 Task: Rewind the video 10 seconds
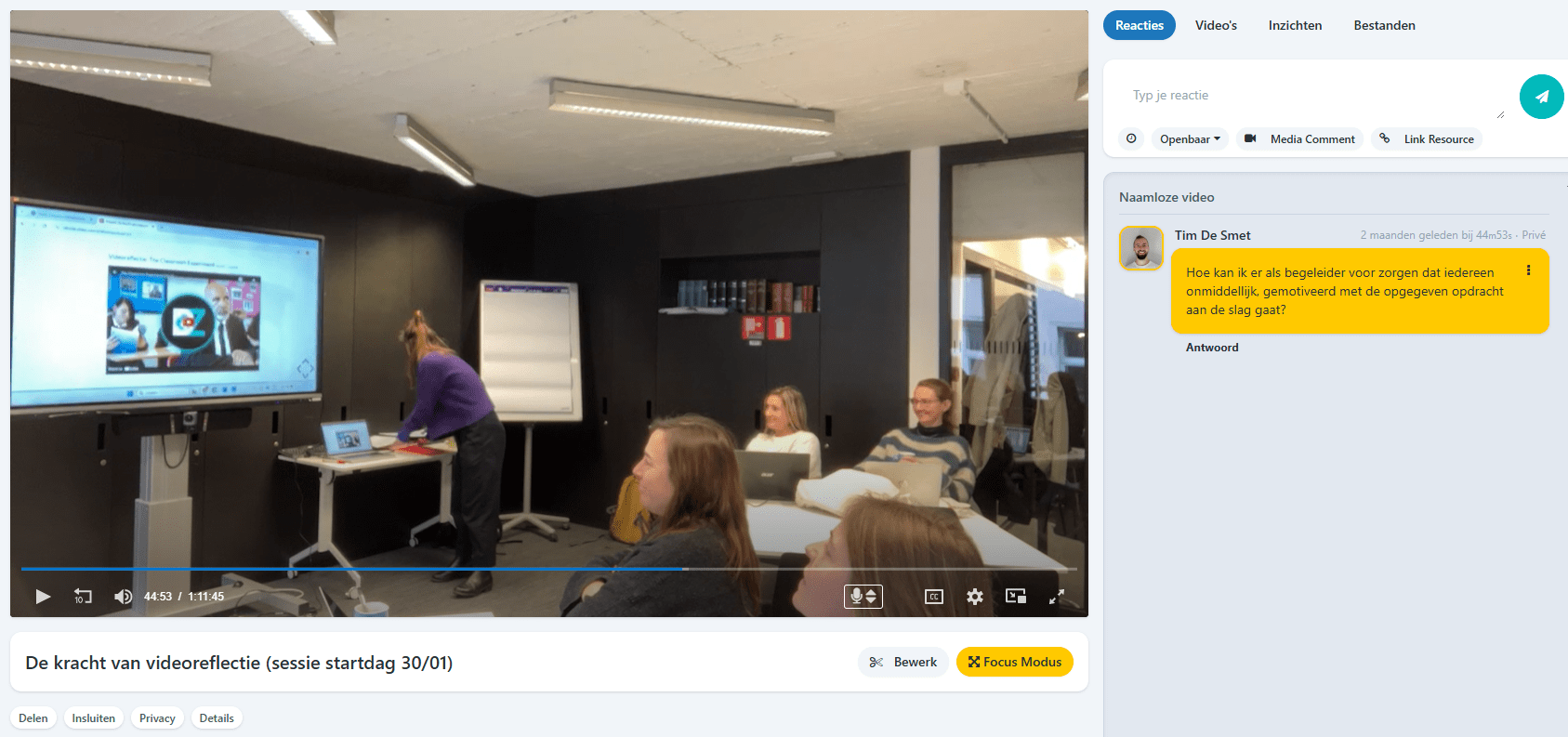(83, 597)
